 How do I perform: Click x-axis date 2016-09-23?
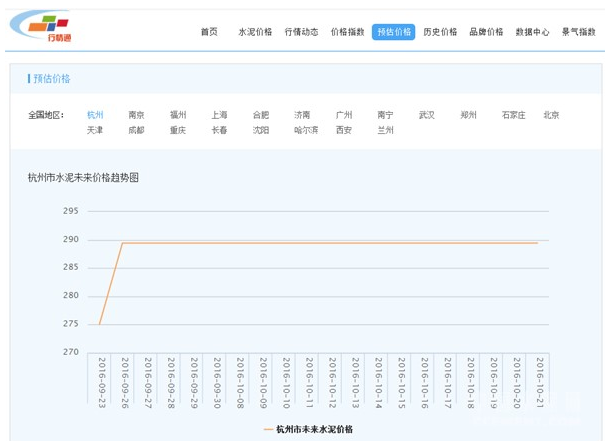click(x=102, y=383)
